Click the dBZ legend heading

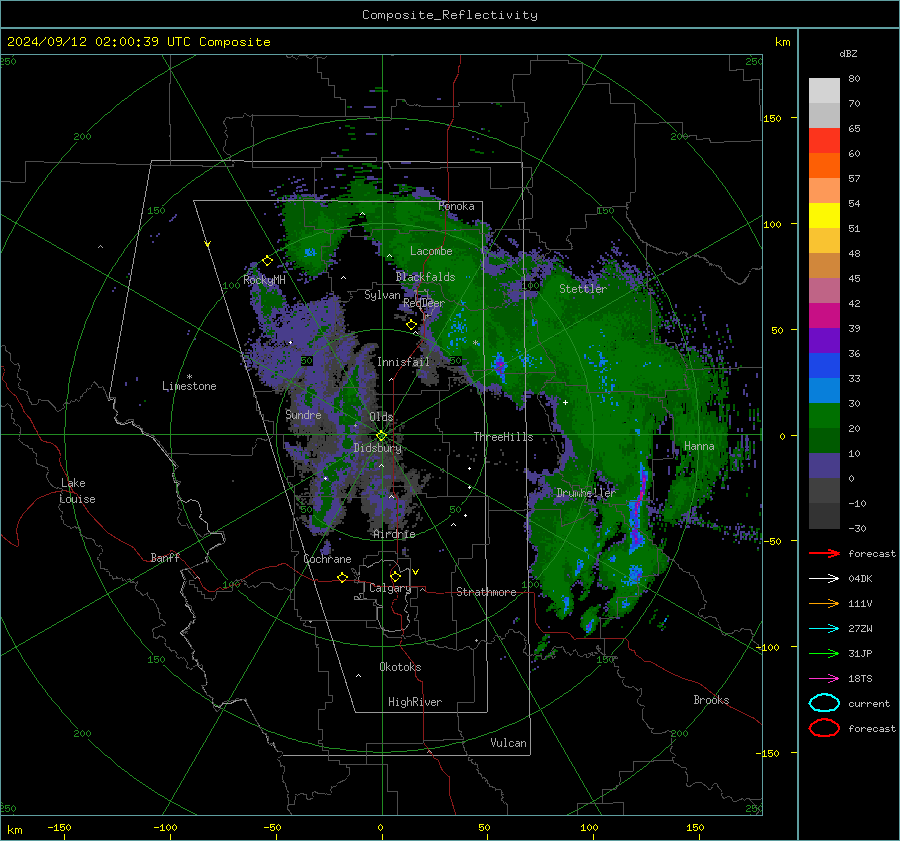tap(848, 53)
